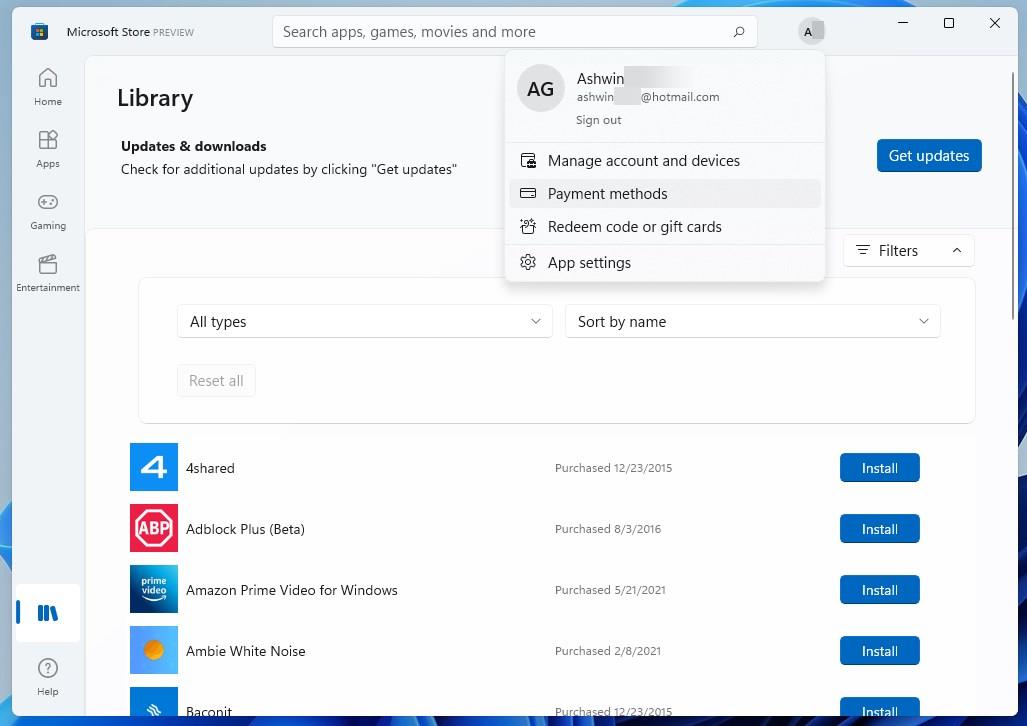Open Payment methods menu entry

coord(665,193)
